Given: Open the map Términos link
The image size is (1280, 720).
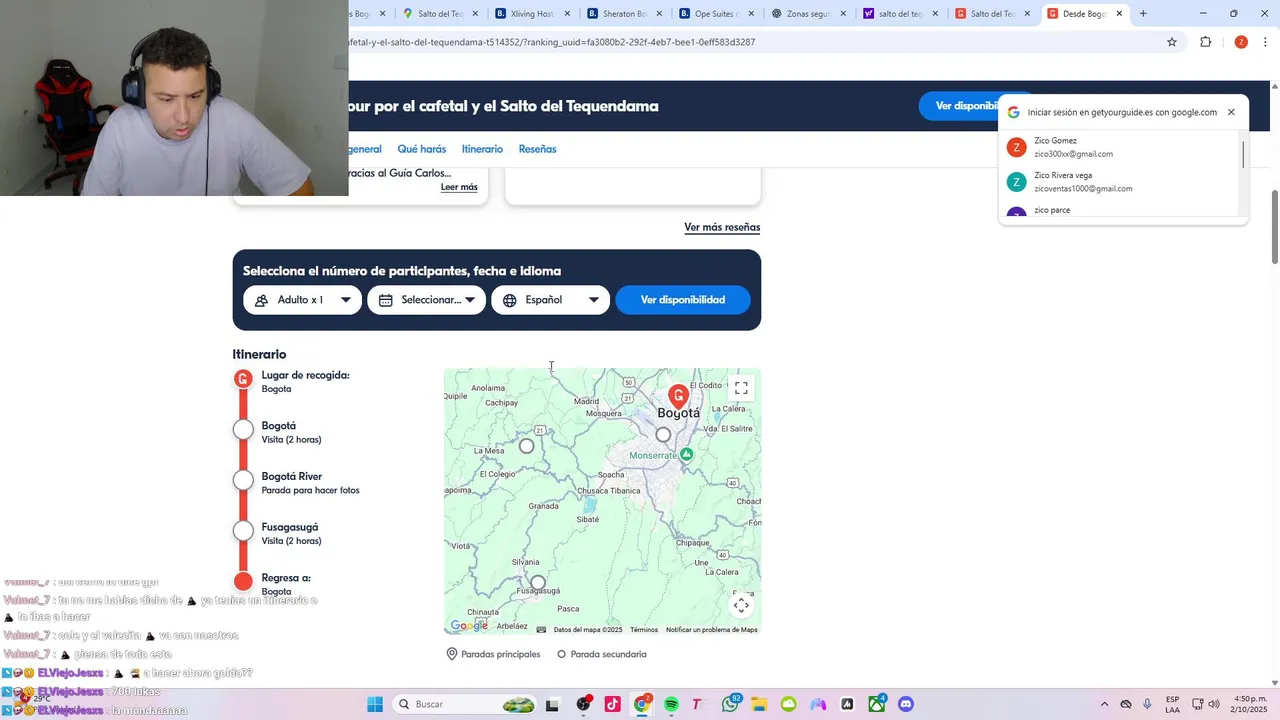Looking at the screenshot, I should [x=644, y=630].
